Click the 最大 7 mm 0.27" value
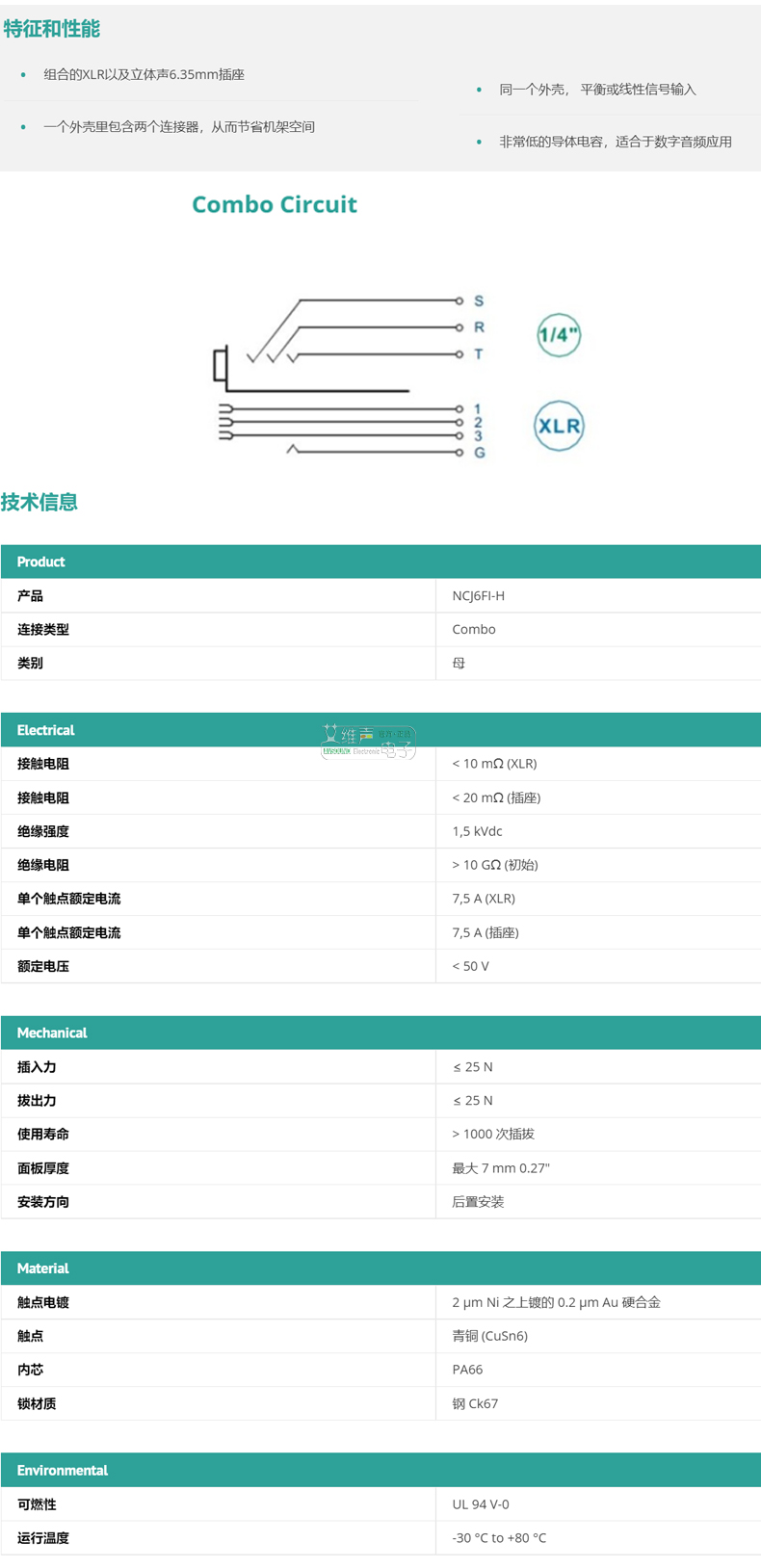 (501, 1168)
